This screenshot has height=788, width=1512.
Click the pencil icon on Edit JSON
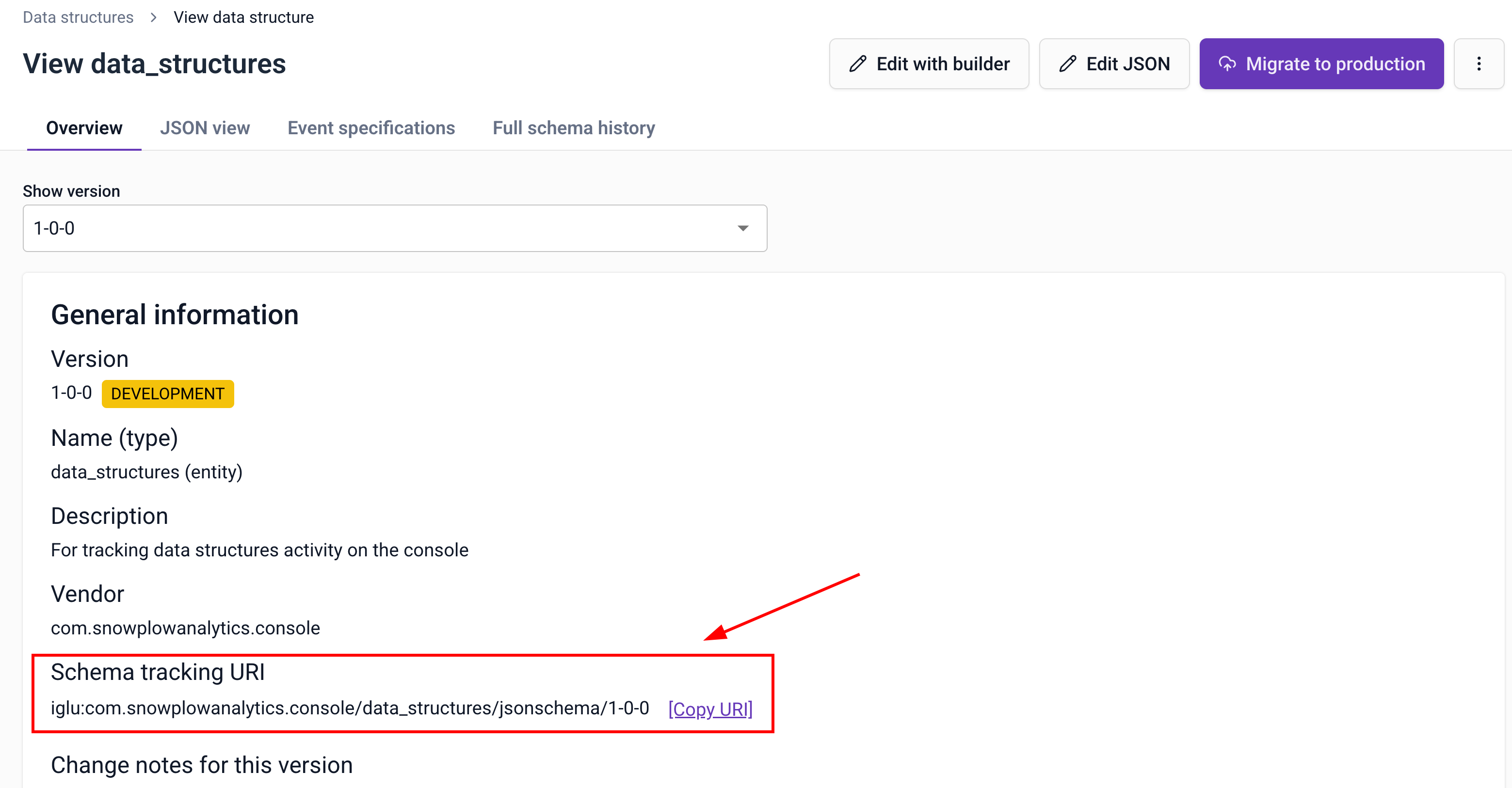(1068, 63)
